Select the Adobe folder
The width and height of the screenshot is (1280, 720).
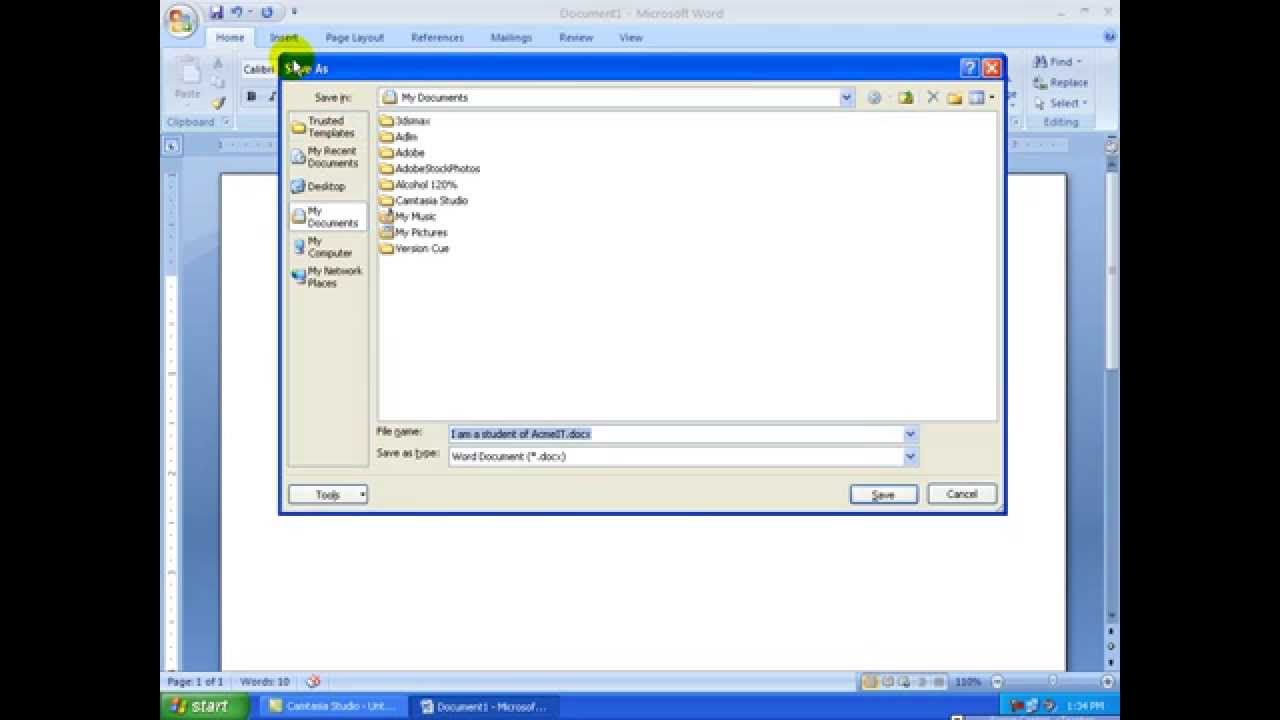coord(402,152)
